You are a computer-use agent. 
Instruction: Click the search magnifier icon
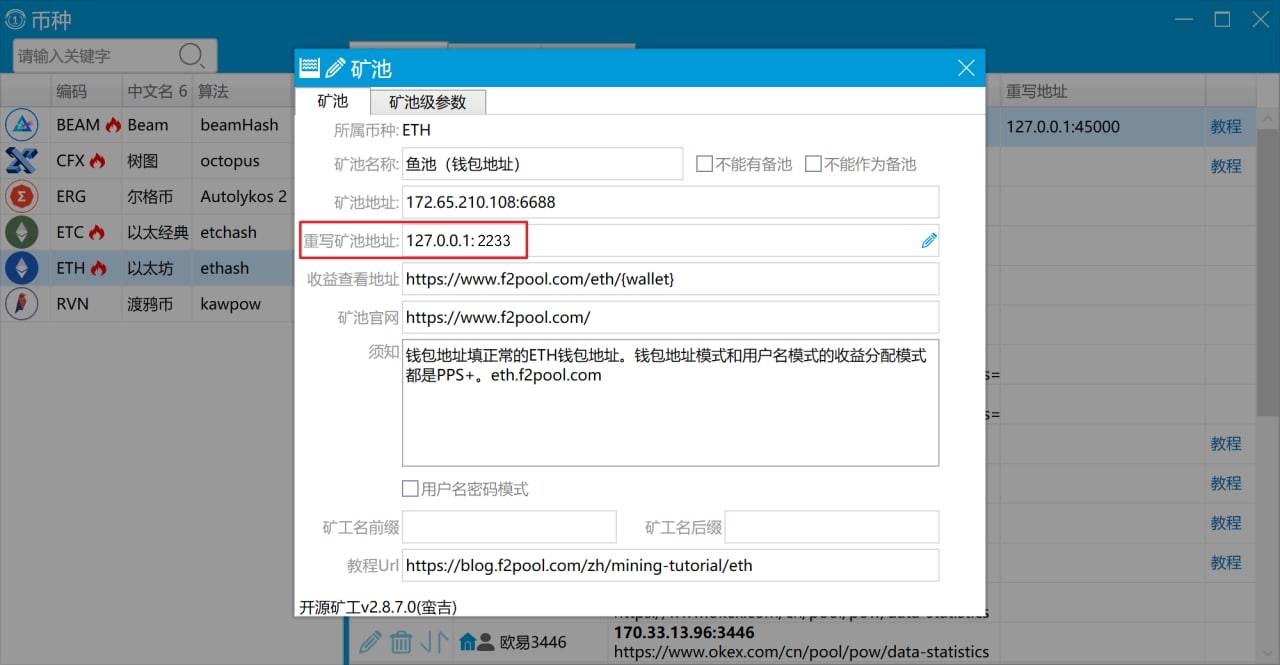191,55
